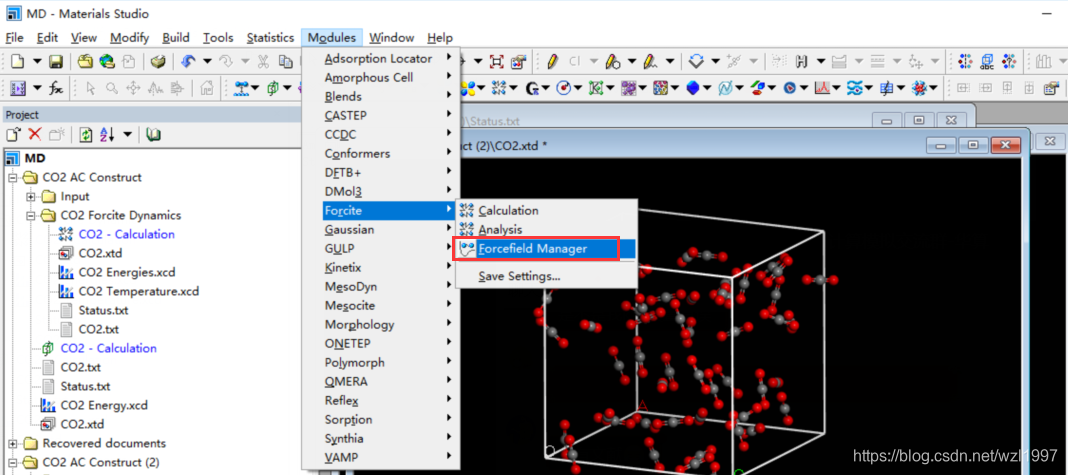Select Calculation in the Forcite submenu
Image resolution: width=1068 pixels, height=475 pixels.
[x=546, y=211]
